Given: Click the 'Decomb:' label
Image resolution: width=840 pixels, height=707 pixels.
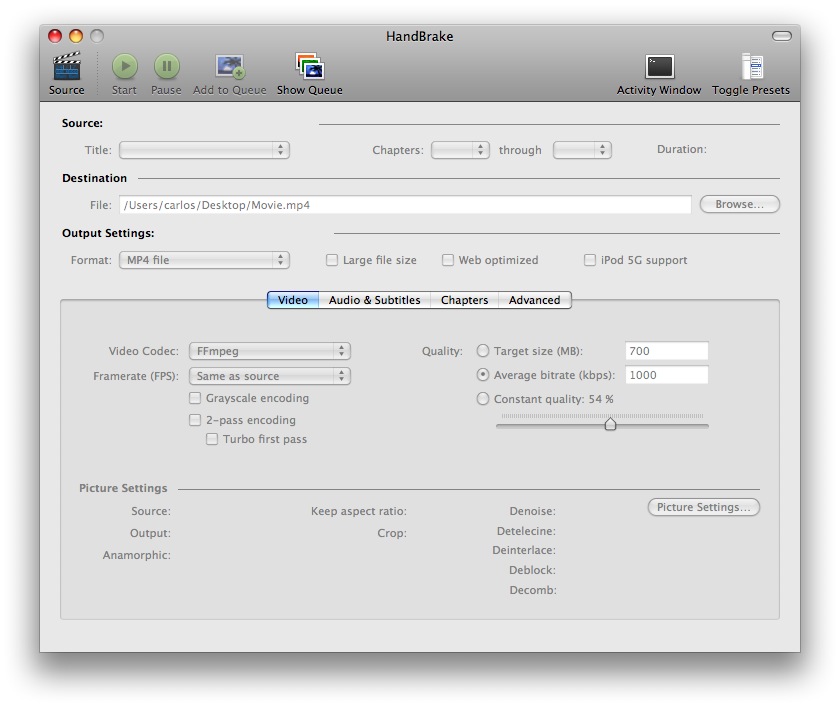Looking at the screenshot, I should 533,590.
